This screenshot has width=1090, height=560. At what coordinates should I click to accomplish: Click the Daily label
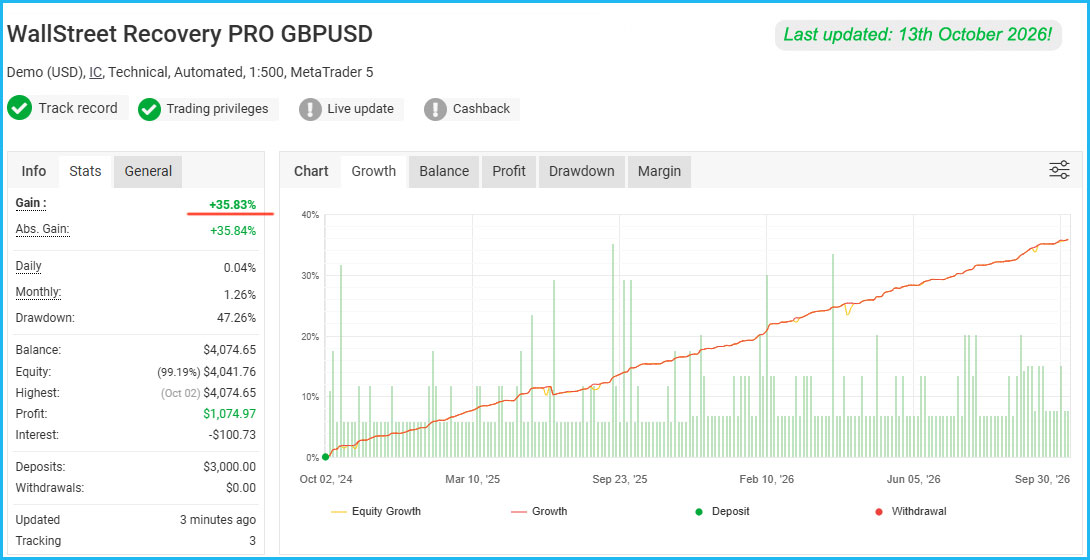[29, 266]
